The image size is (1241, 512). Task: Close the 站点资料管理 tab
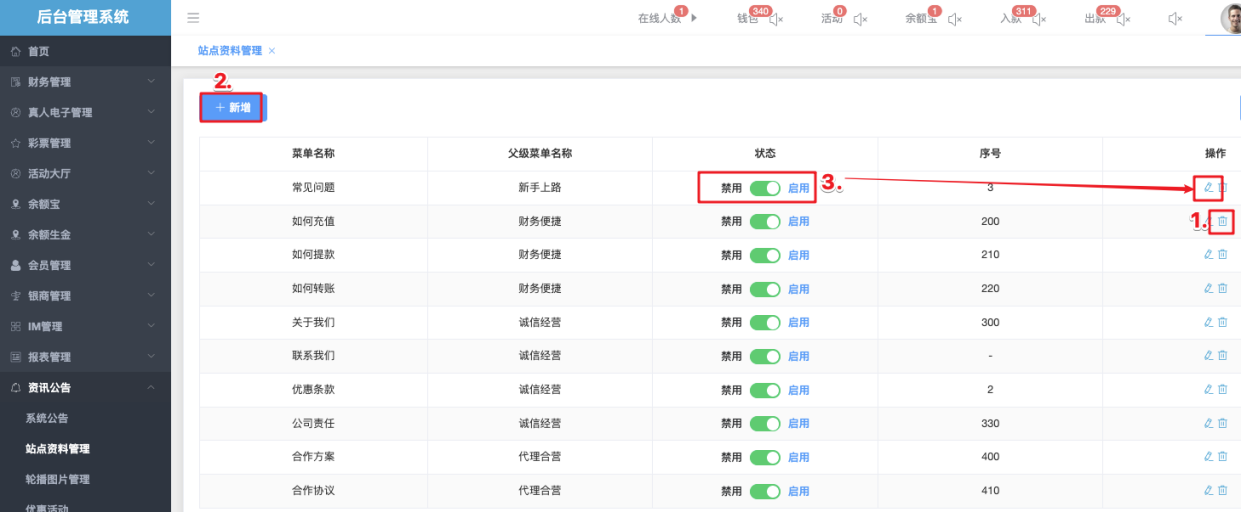pos(272,51)
